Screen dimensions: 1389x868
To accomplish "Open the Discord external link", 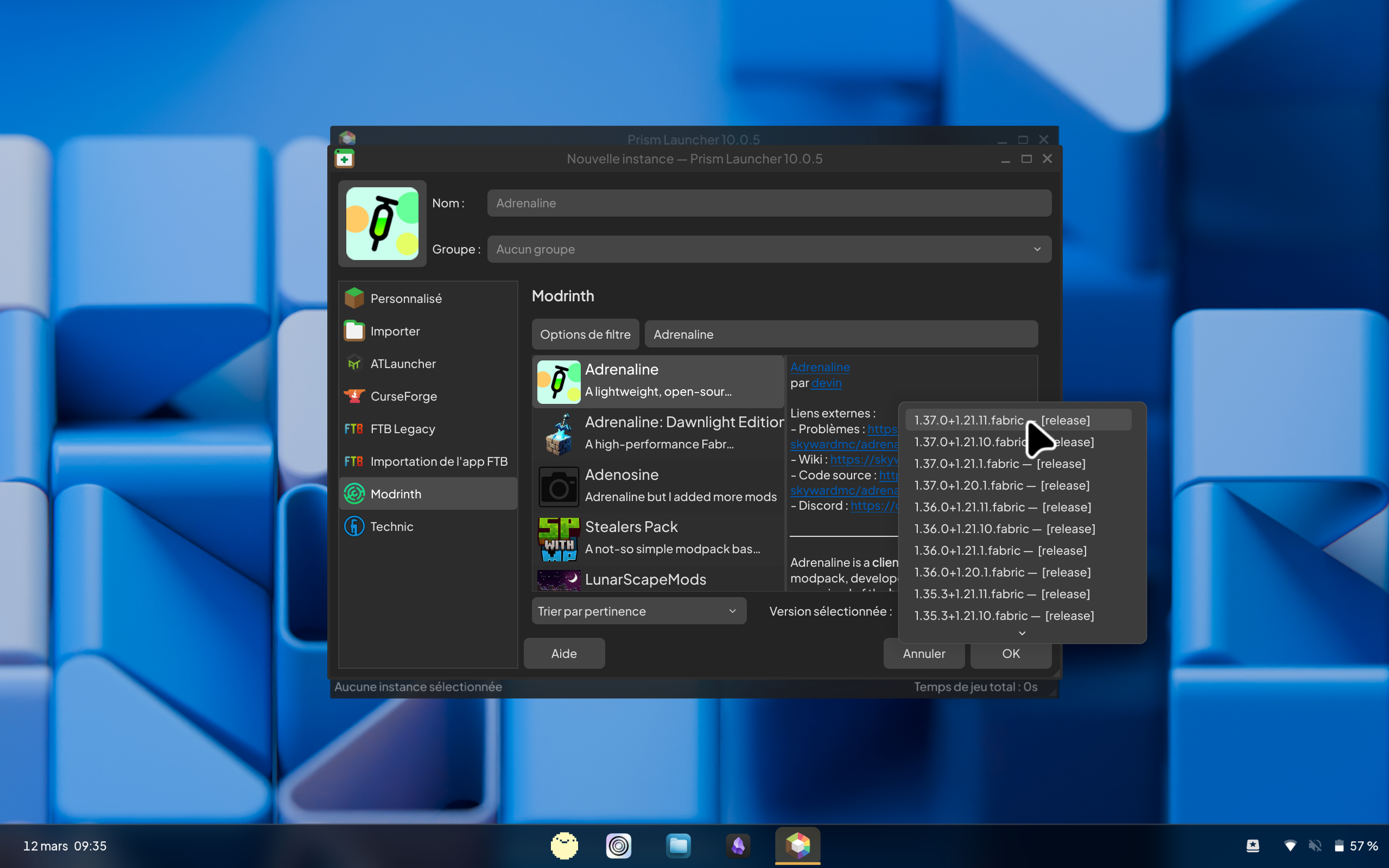I will point(874,506).
